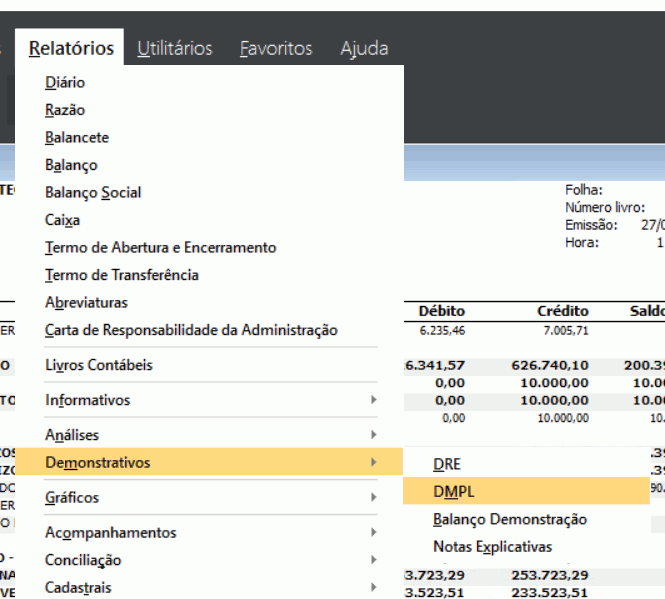Select the highlighted Demonstrativos entry
The image size is (665, 599).
[x=209, y=462]
